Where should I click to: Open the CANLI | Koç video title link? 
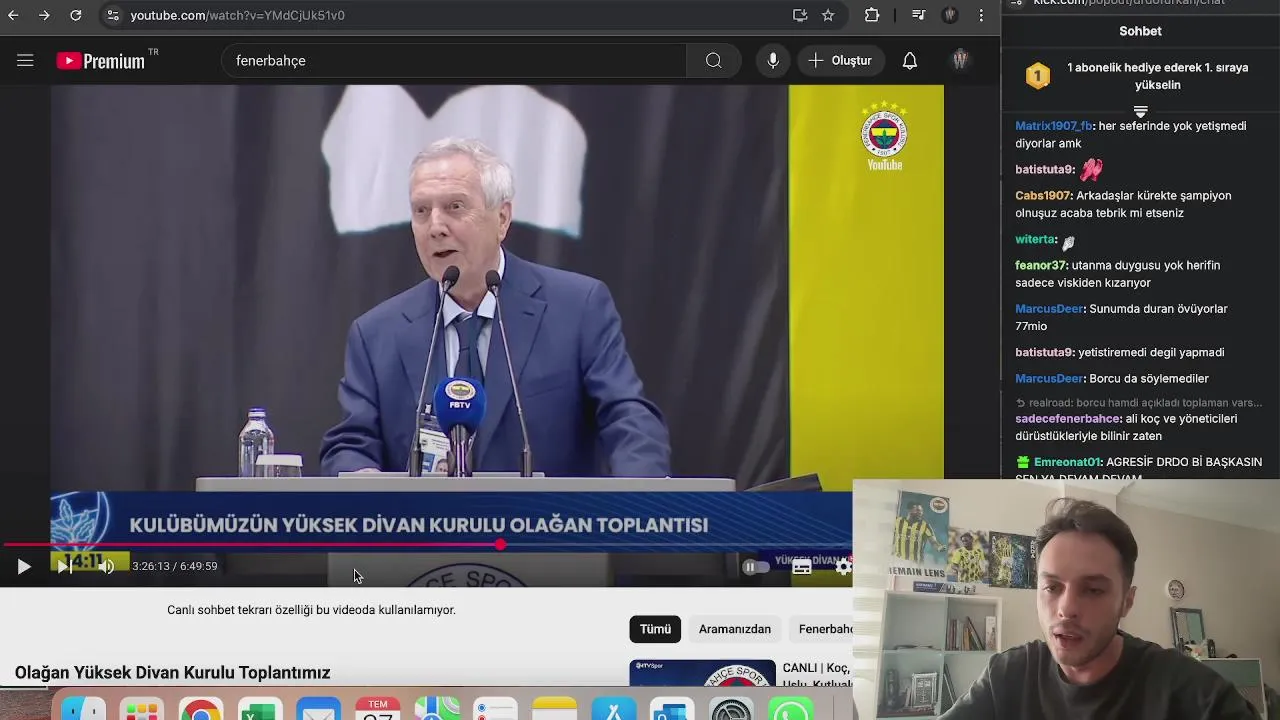(816, 675)
